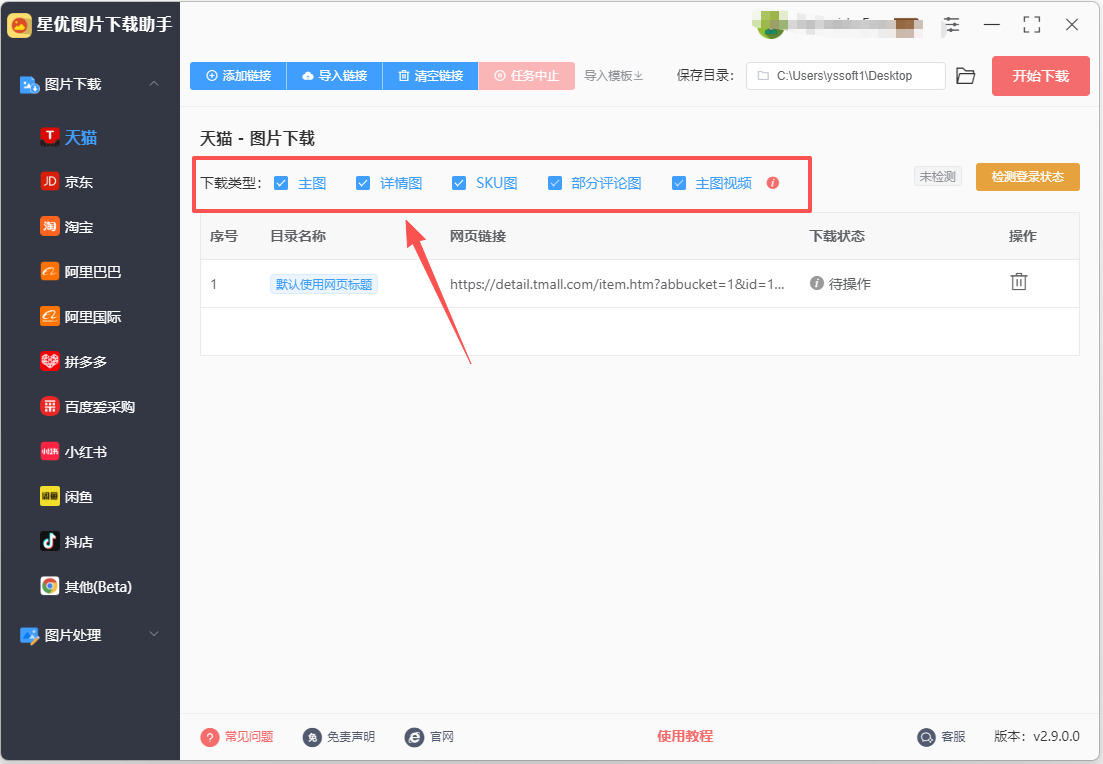This screenshot has height=764, width=1103.
Task: Click the 未检测 status badge
Action: point(938,177)
